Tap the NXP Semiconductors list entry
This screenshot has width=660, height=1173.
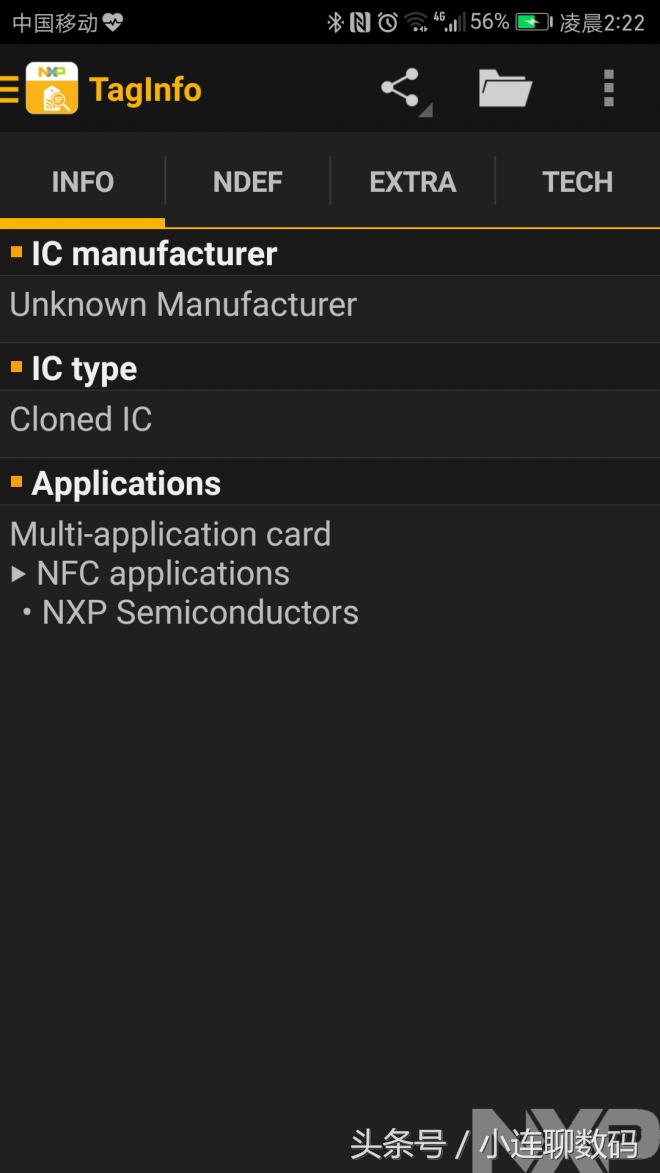(199, 612)
